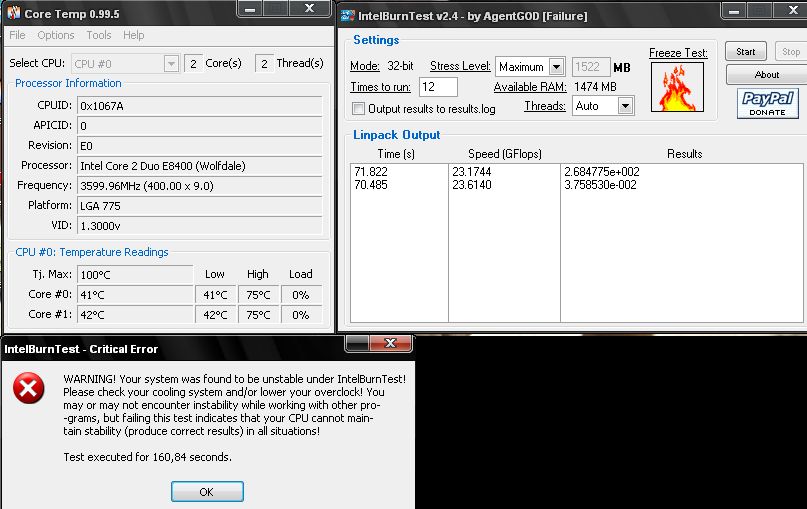Image resolution: width=807 pixels, height=509 pixels.
Task: Open the Threads Auto dropdown
Action: coord(625,106)
